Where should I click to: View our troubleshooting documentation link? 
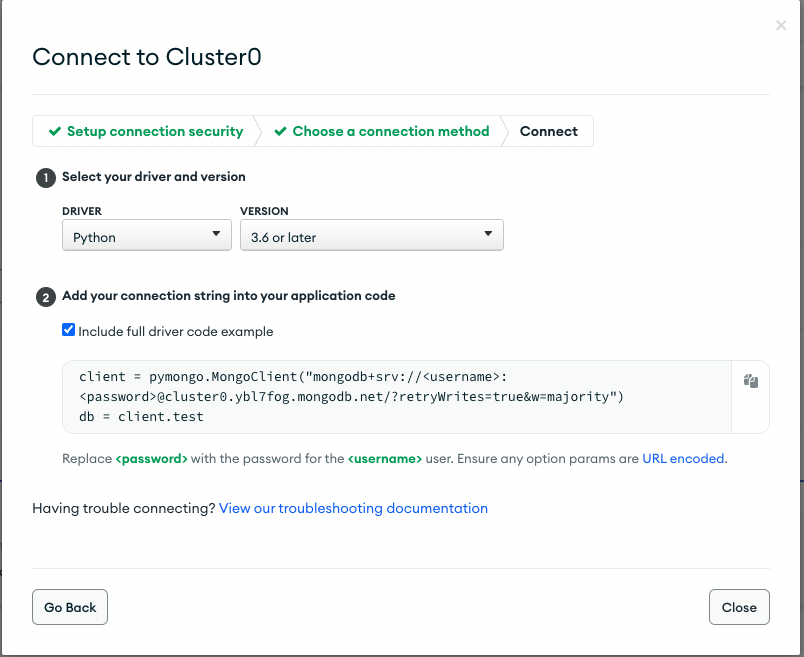[353, 508]
